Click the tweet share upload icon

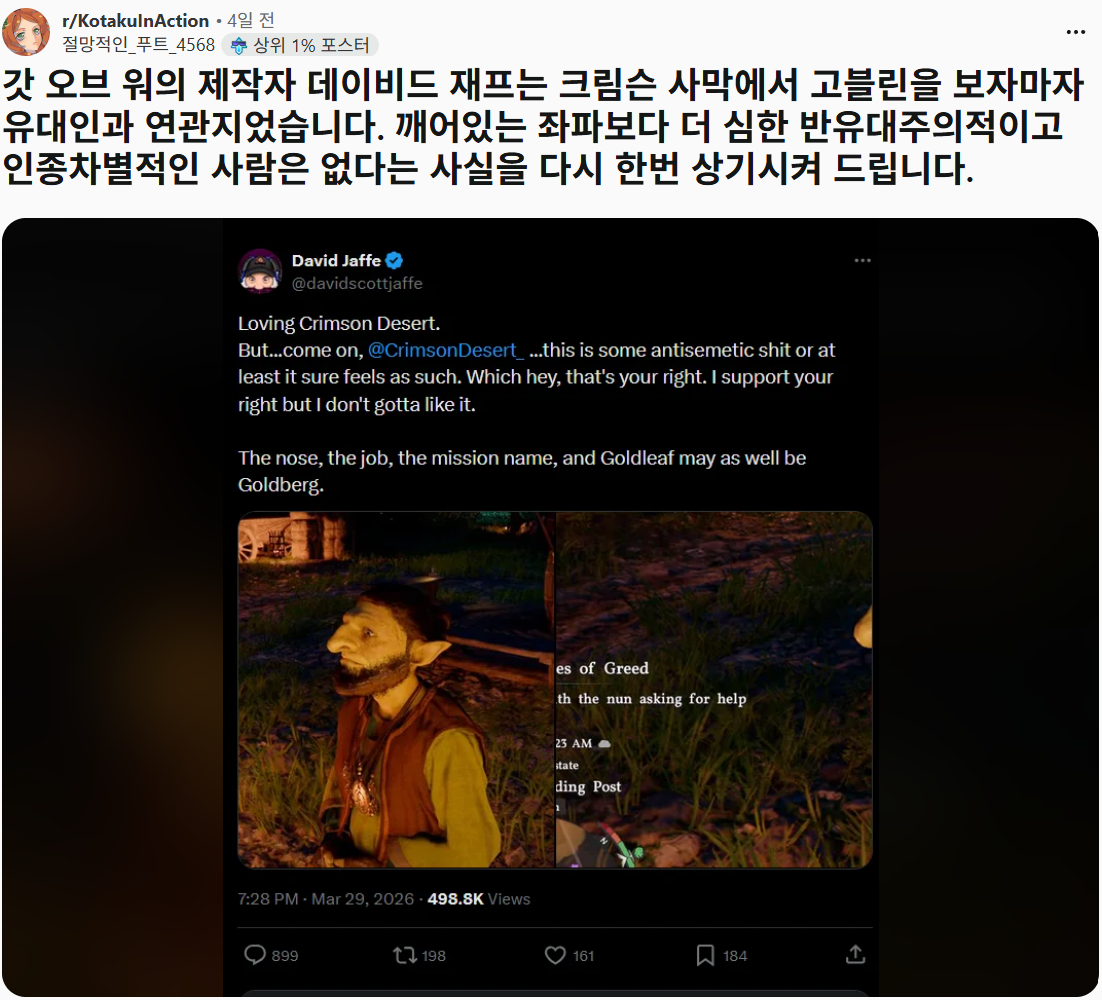click(855, 954)
